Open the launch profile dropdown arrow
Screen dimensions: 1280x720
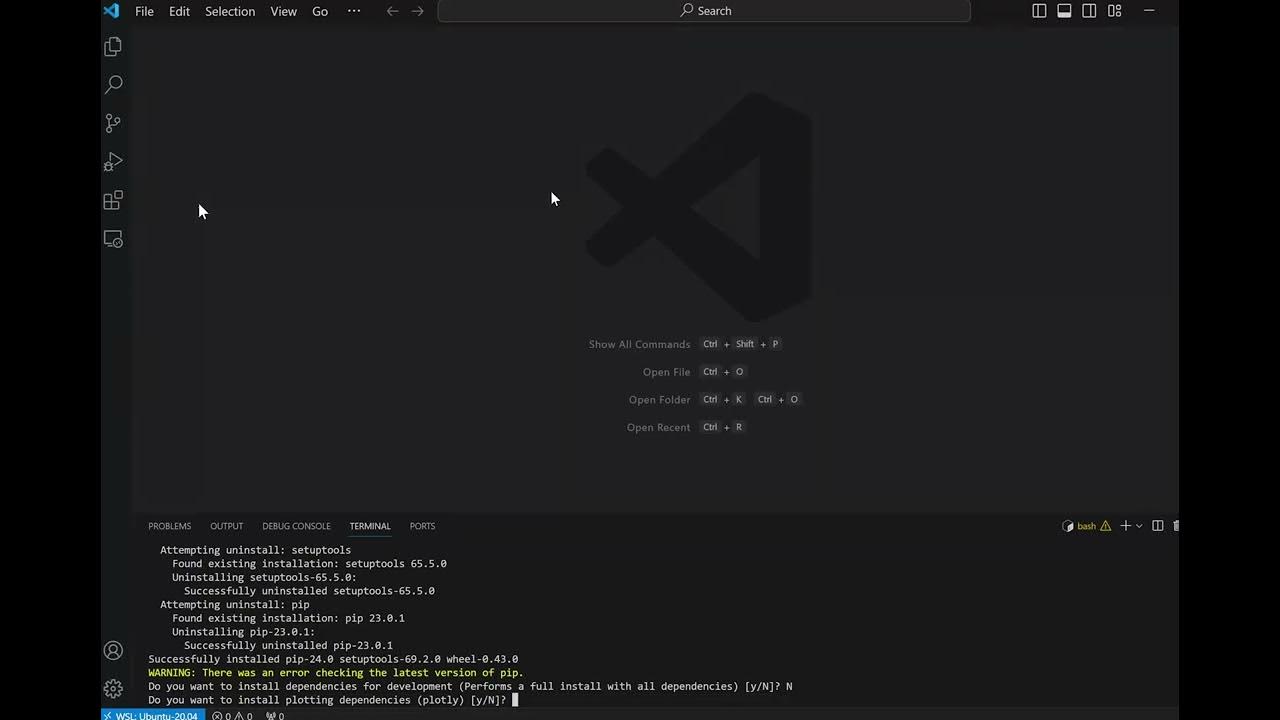[1139, 526]
